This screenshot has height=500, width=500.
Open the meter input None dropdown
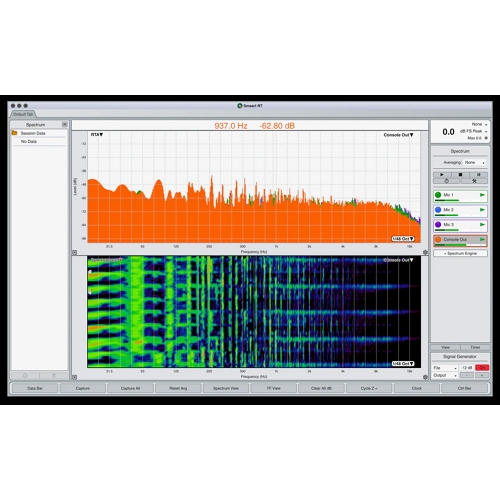[x=479, y=124]
